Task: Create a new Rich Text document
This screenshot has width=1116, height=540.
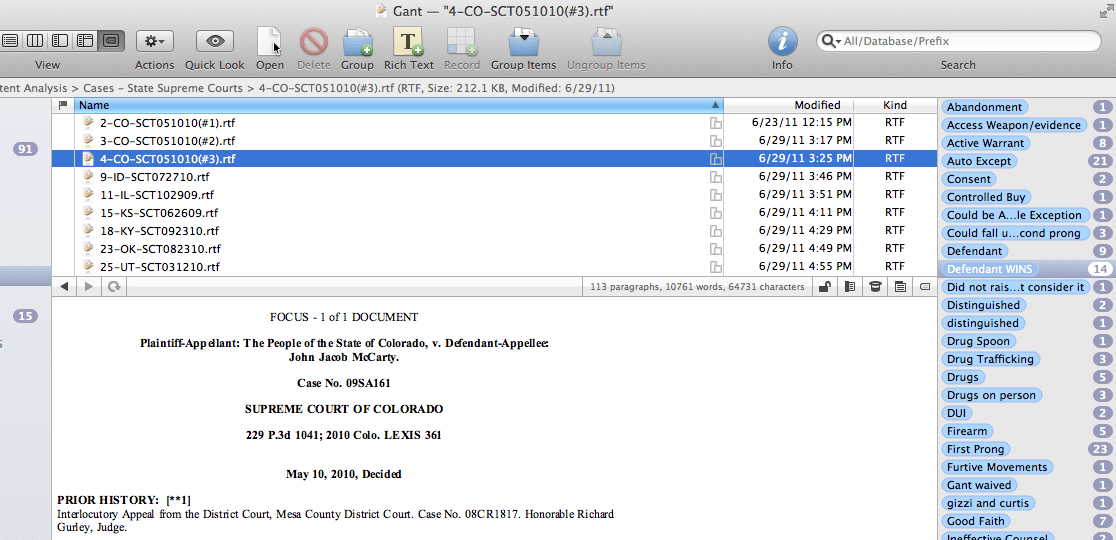Action: [x=408, y=42]
